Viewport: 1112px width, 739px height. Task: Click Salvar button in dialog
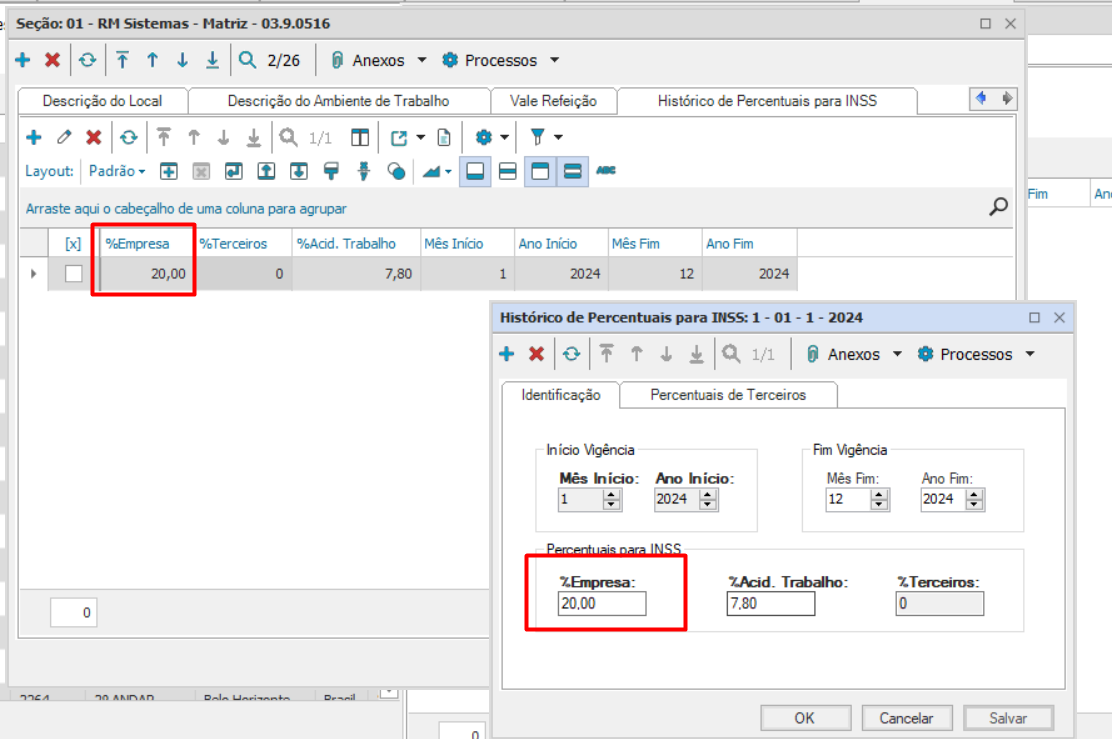coord(1008,718)
